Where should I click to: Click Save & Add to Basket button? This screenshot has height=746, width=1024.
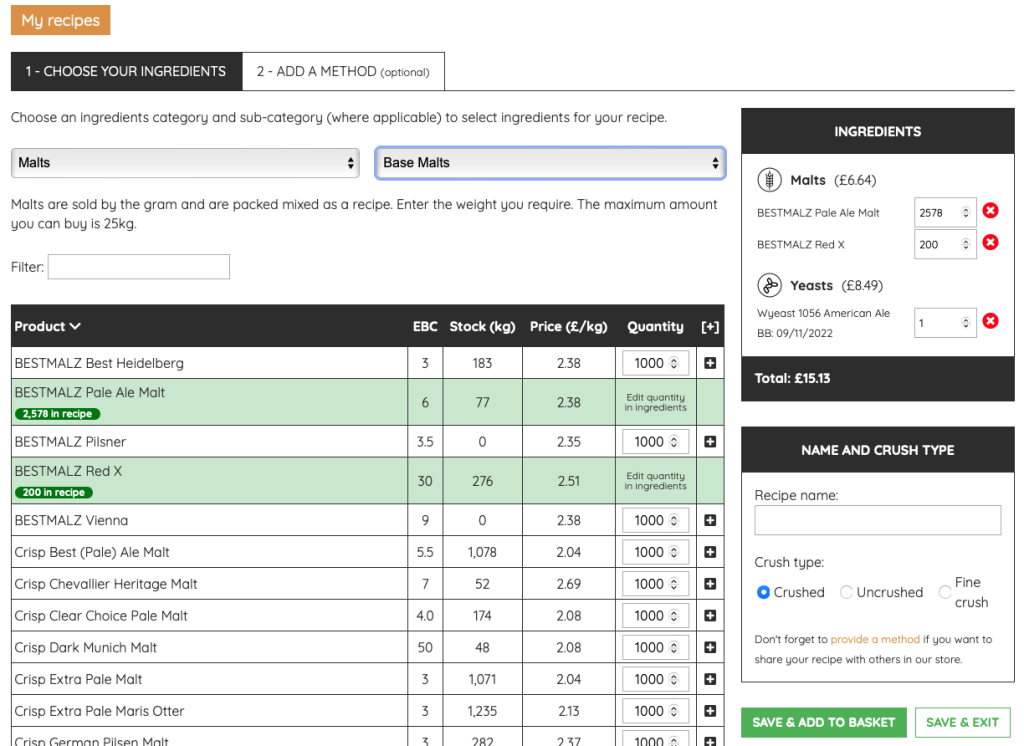tap(823, 722)
